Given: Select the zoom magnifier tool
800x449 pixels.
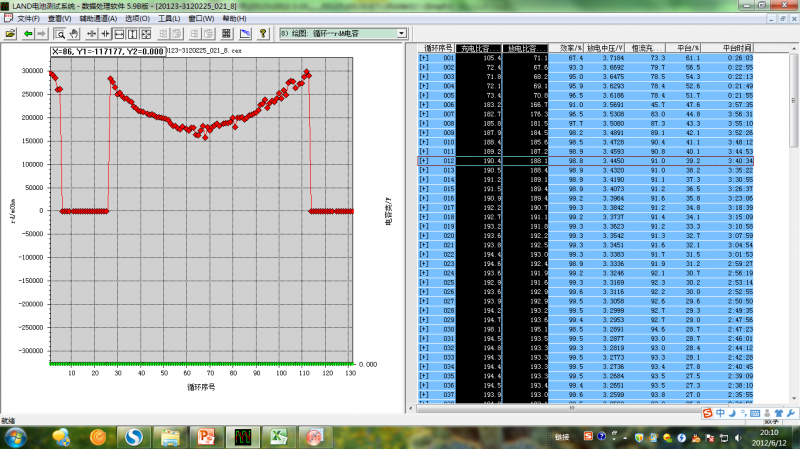Looking at the screenshot, I should point(60,34).
